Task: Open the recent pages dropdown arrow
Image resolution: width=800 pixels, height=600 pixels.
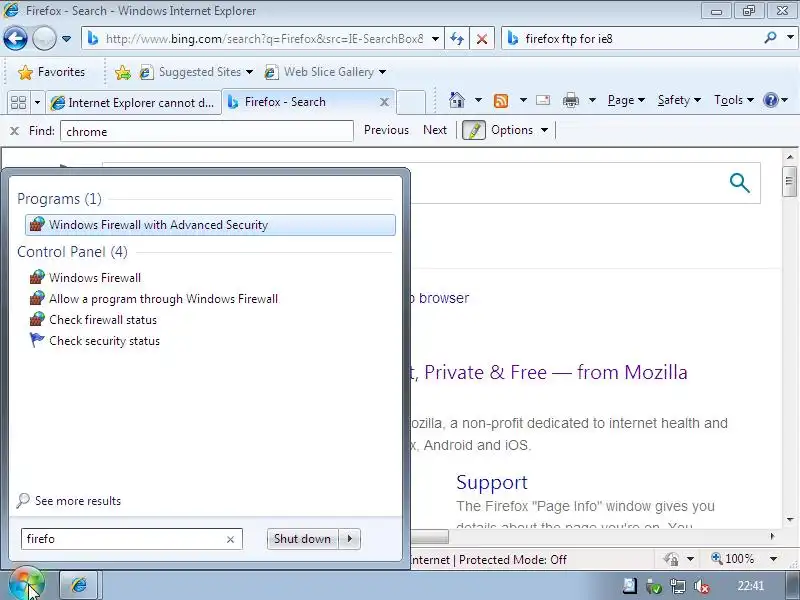Action: [66, 39]
